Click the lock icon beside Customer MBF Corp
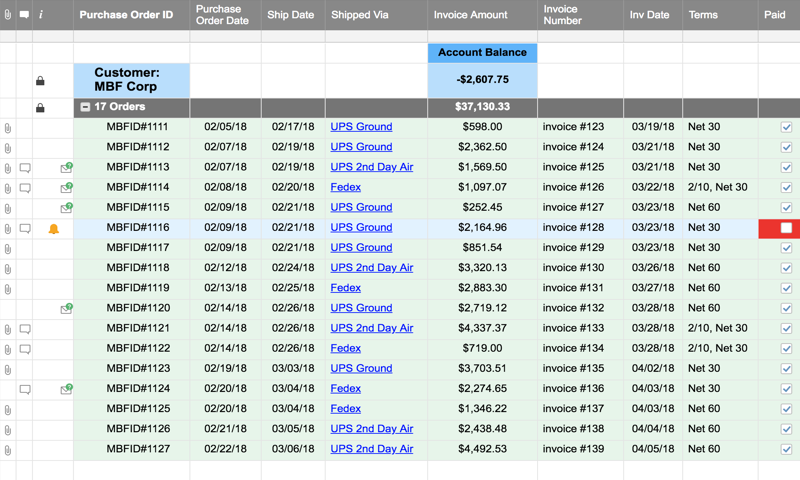The width and height of the screenshot is (800, 480). pyautogui.click(x=40, y=81)
